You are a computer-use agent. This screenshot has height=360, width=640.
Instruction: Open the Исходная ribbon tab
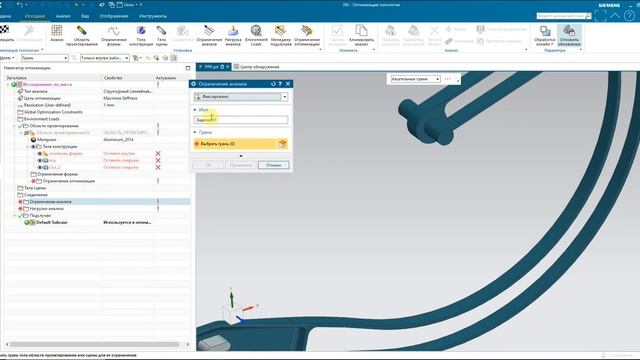(35, 16)
